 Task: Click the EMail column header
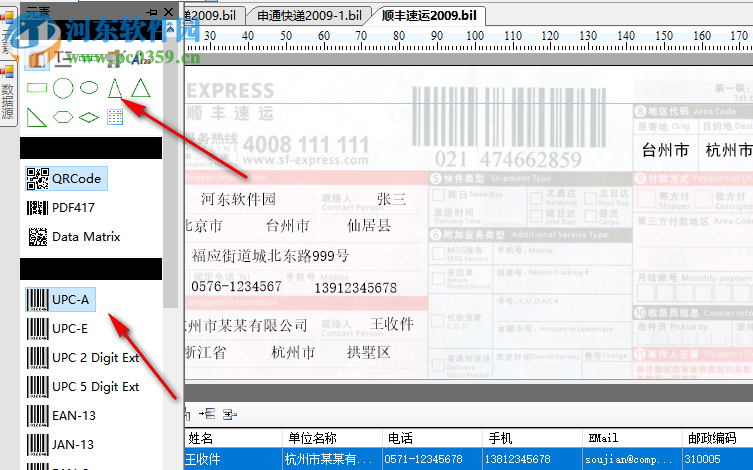(632, 438)
